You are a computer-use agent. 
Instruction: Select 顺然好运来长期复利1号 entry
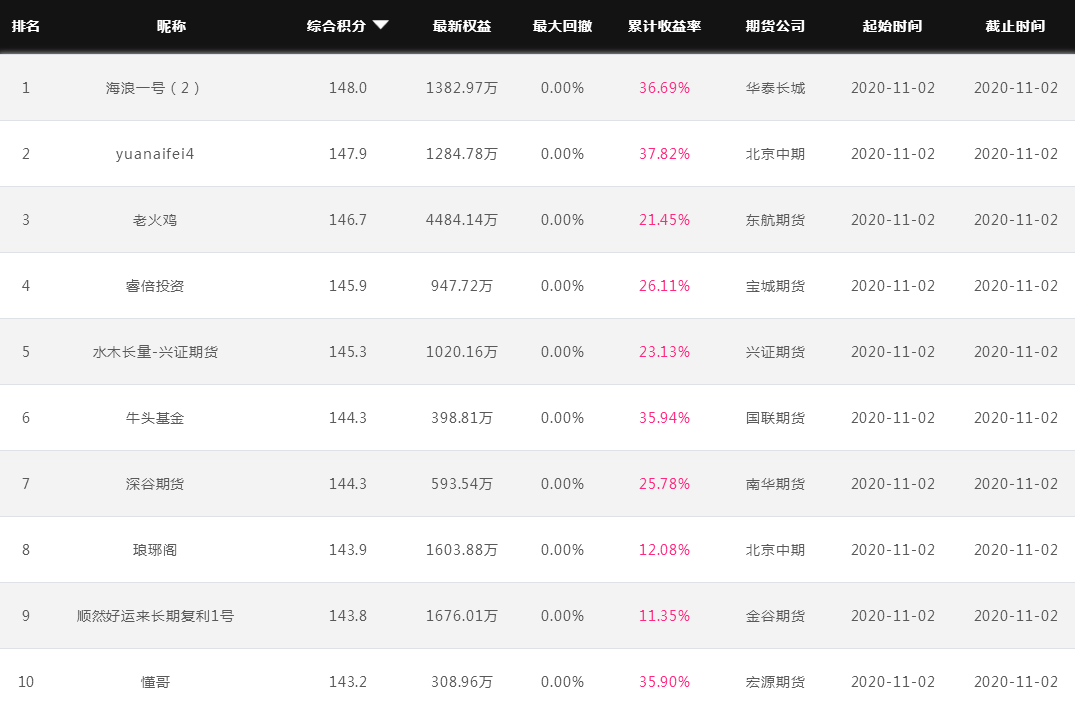pos(155,616)
